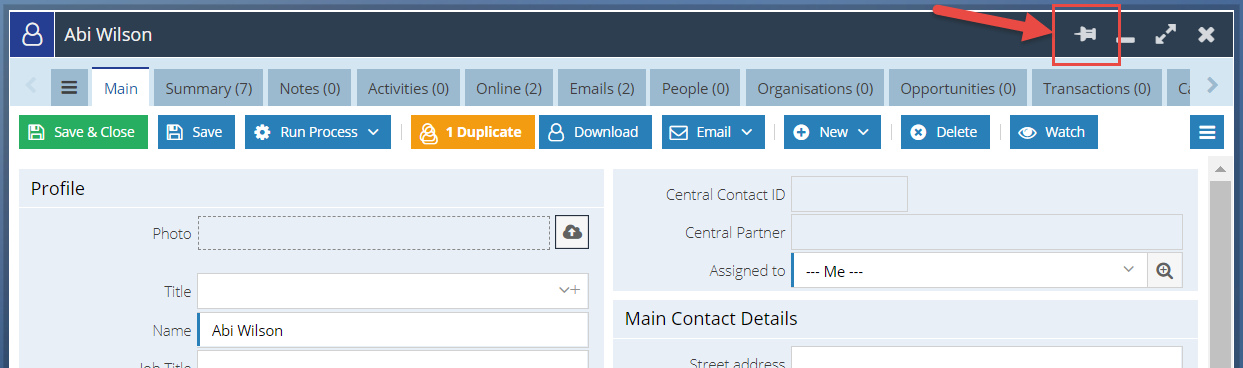Open the Email dropdown menu
Screen dimensions: 1243x368
click(713, 132)
